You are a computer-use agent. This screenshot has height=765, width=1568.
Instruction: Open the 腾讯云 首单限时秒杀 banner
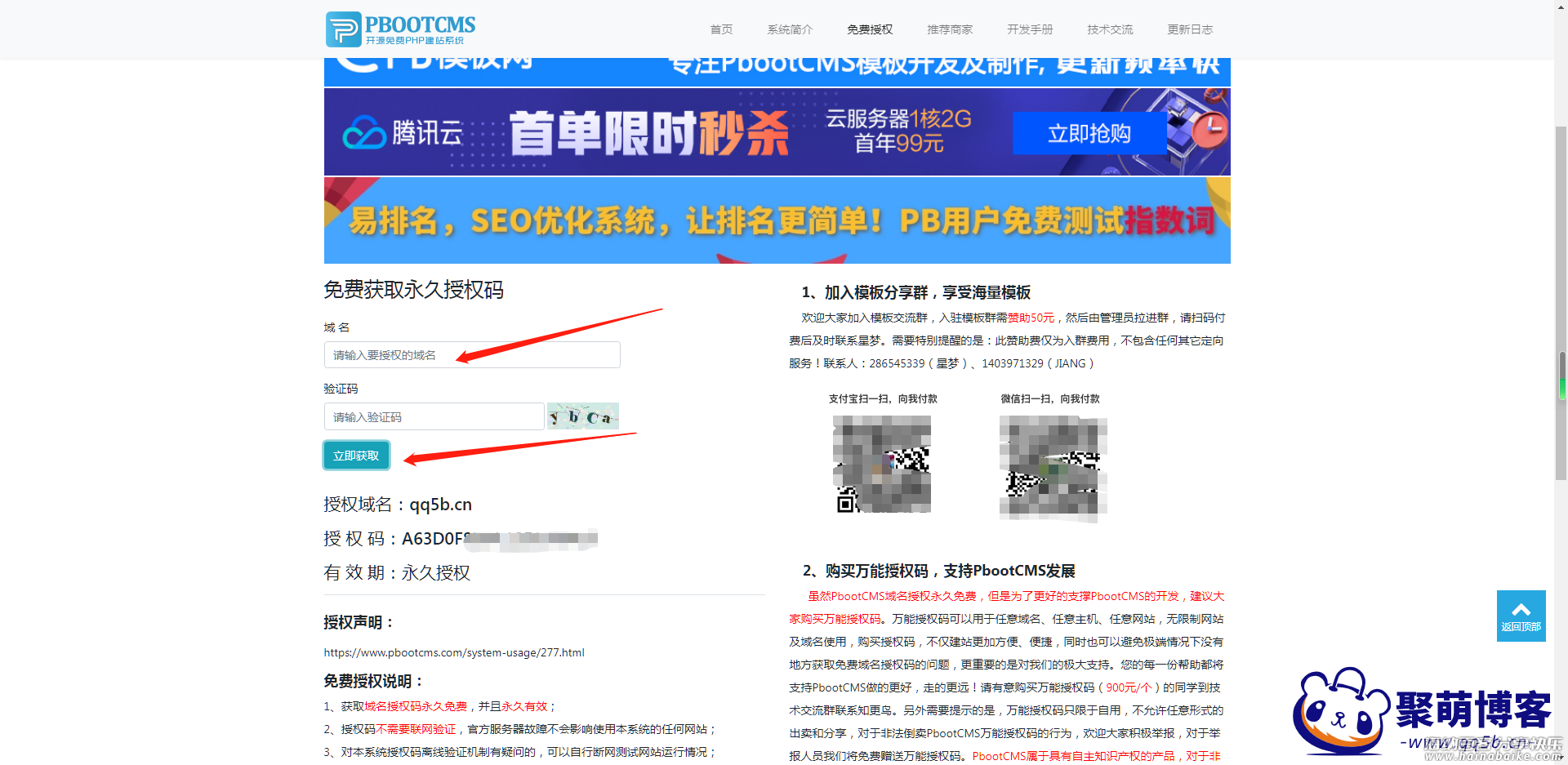(777, 132)
